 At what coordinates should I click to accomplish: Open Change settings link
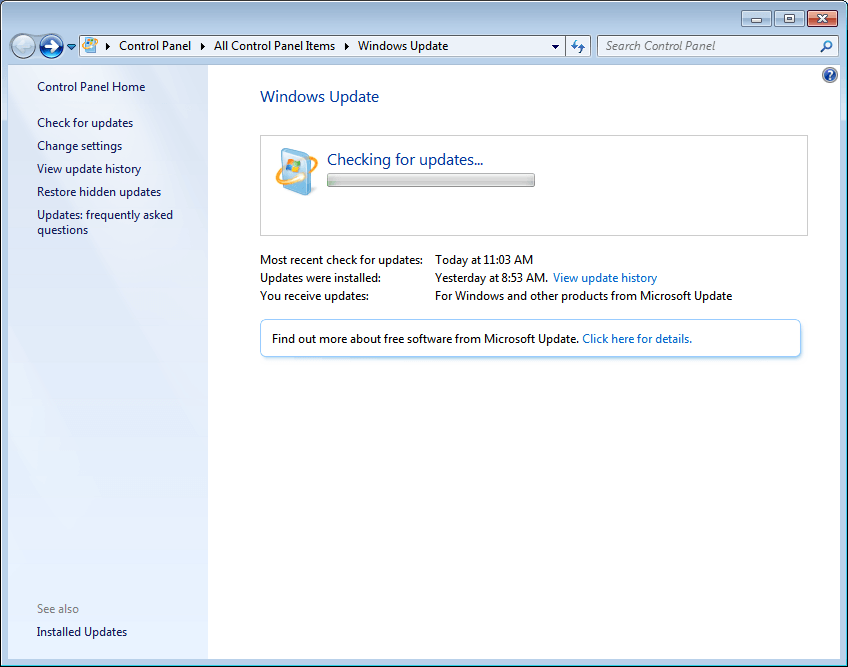click(80, 146)
